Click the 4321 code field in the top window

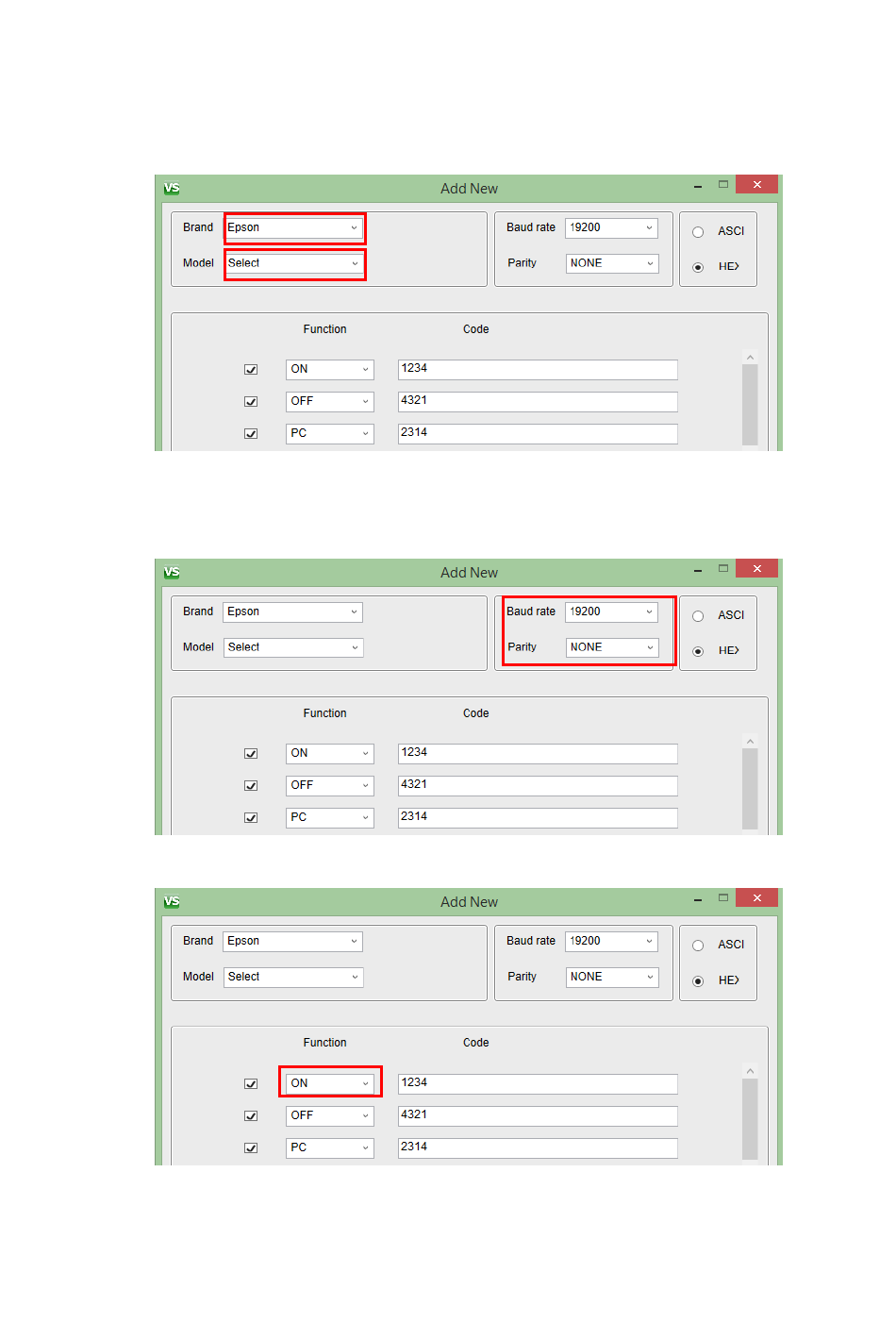pos(538,402)
